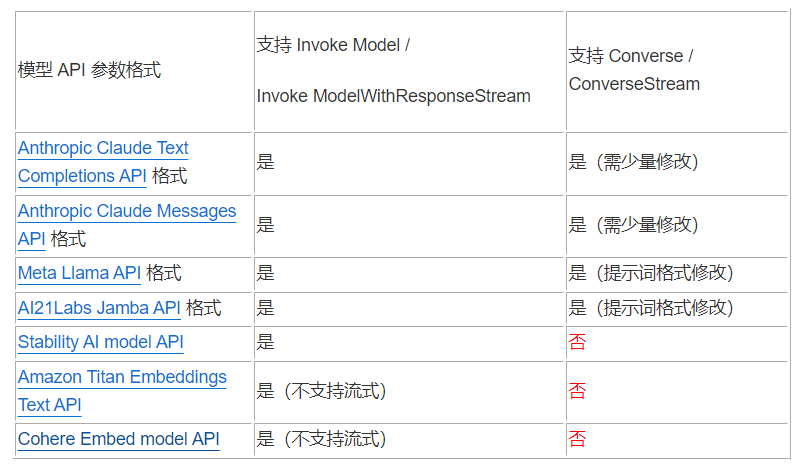Click 是 in the Meta Llama Invoke cell
Screen dimensions: 805x475
[x=265, y=273]
